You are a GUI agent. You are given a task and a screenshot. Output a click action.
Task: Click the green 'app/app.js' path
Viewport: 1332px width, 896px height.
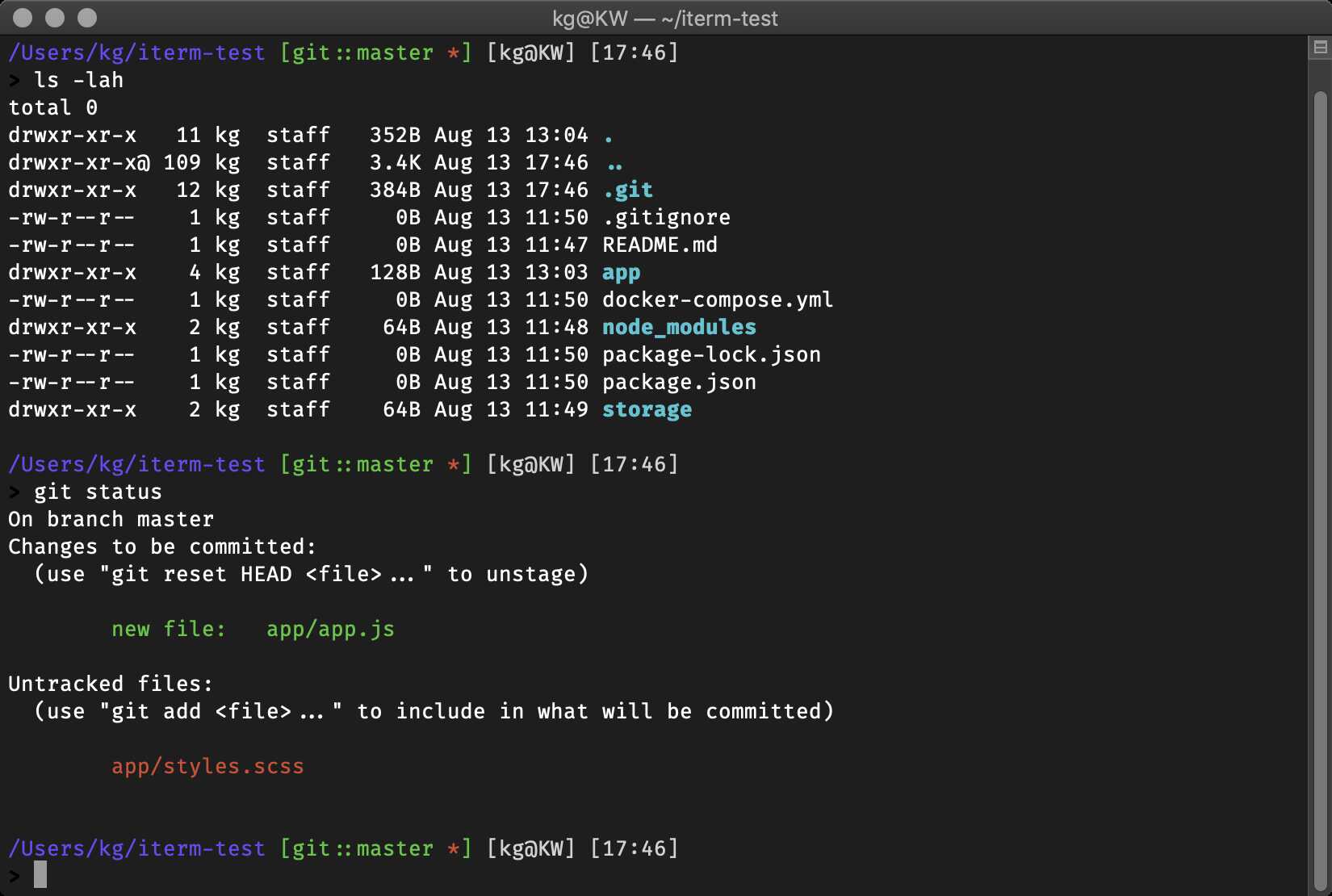331,629
